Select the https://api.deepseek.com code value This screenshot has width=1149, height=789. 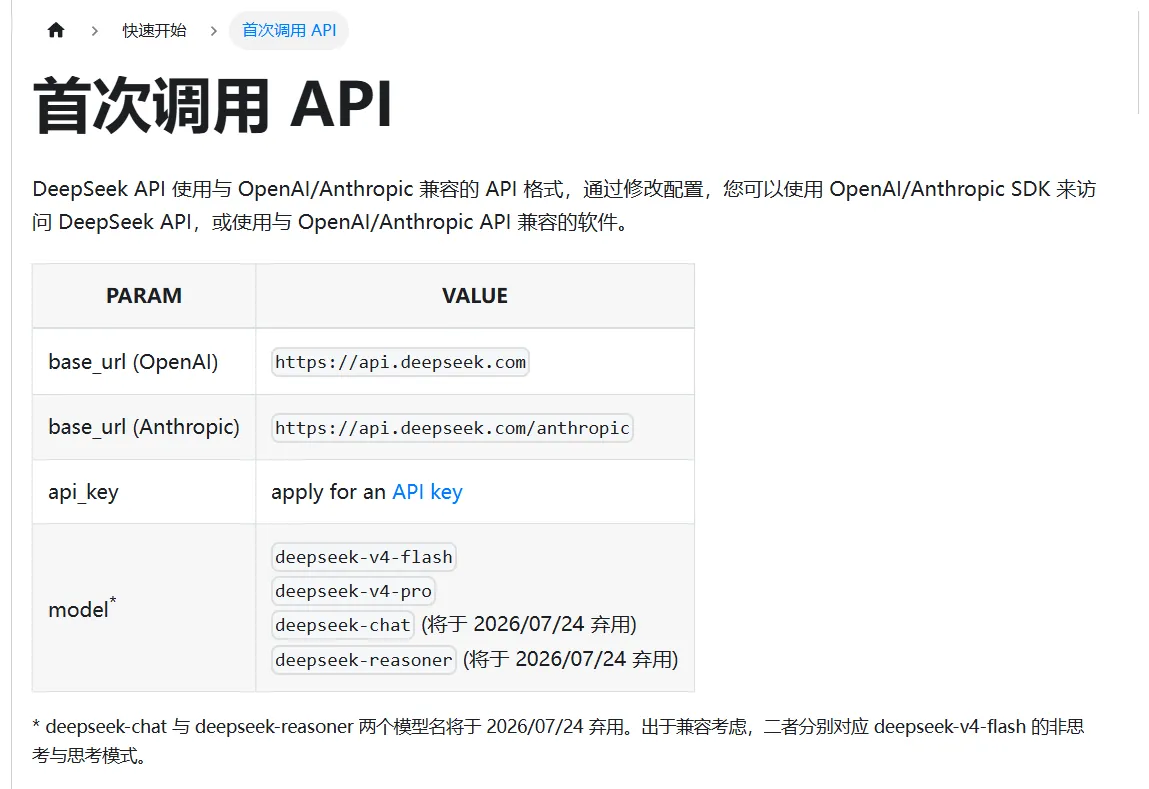coord(400,362)
